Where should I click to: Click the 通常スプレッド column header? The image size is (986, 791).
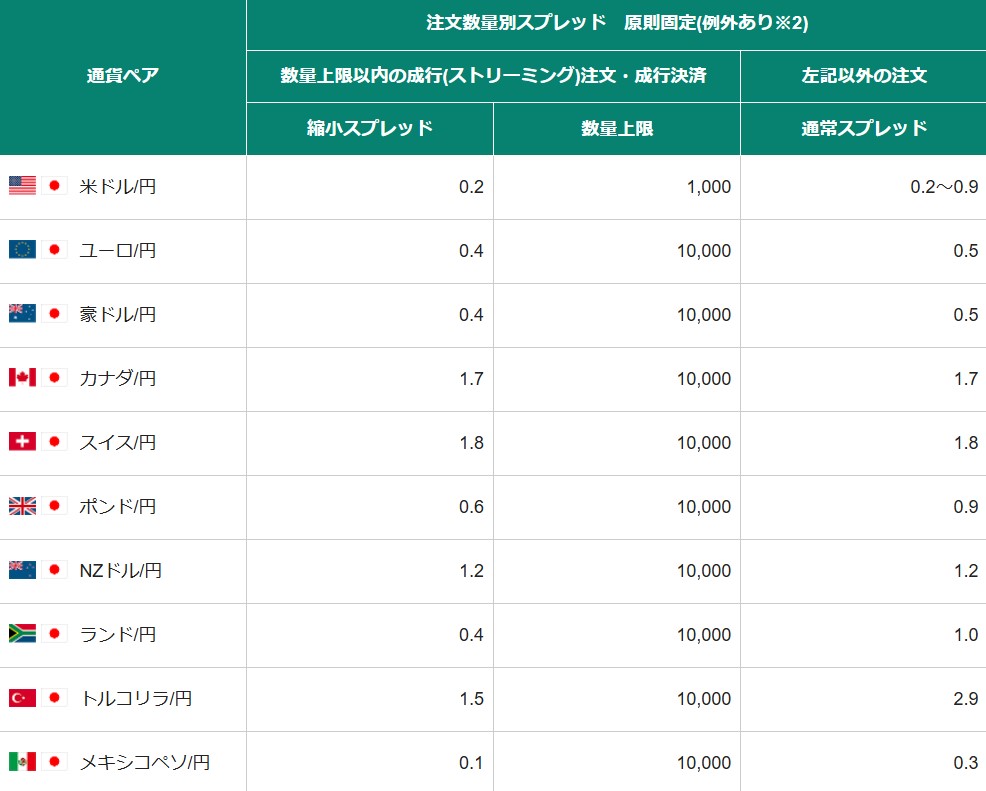[x=864, y=128]
